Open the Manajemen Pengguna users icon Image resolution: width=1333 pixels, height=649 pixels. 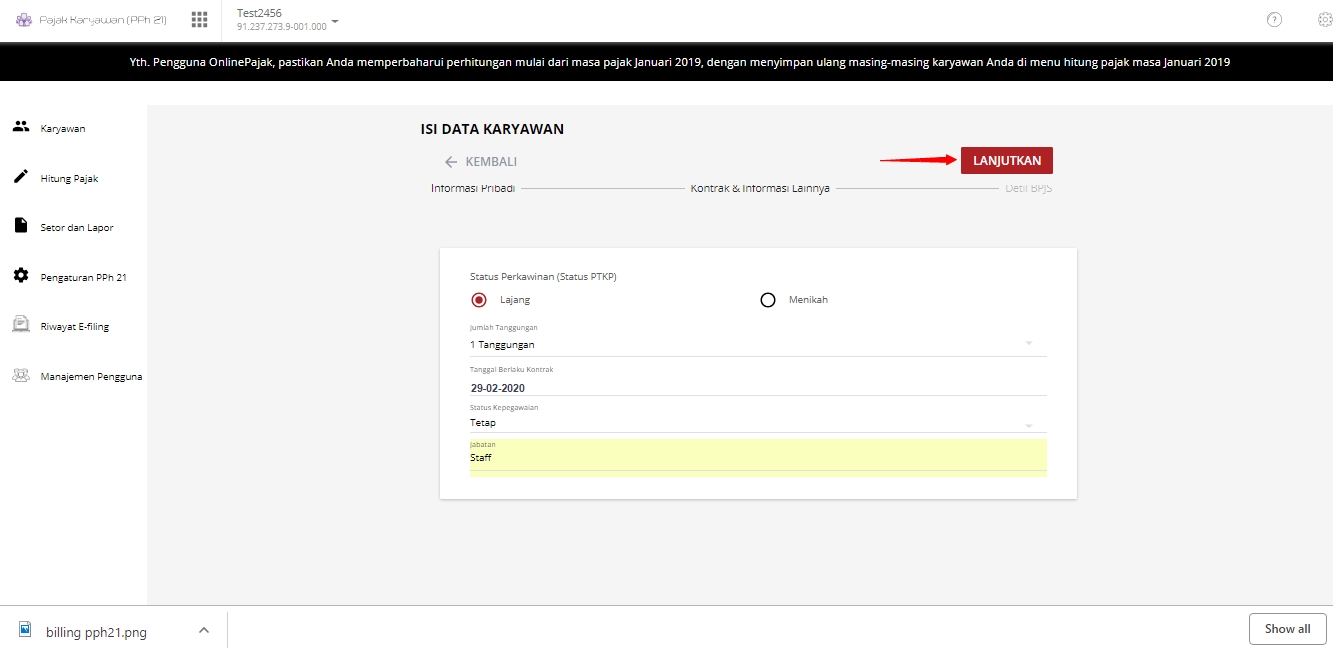21,376
